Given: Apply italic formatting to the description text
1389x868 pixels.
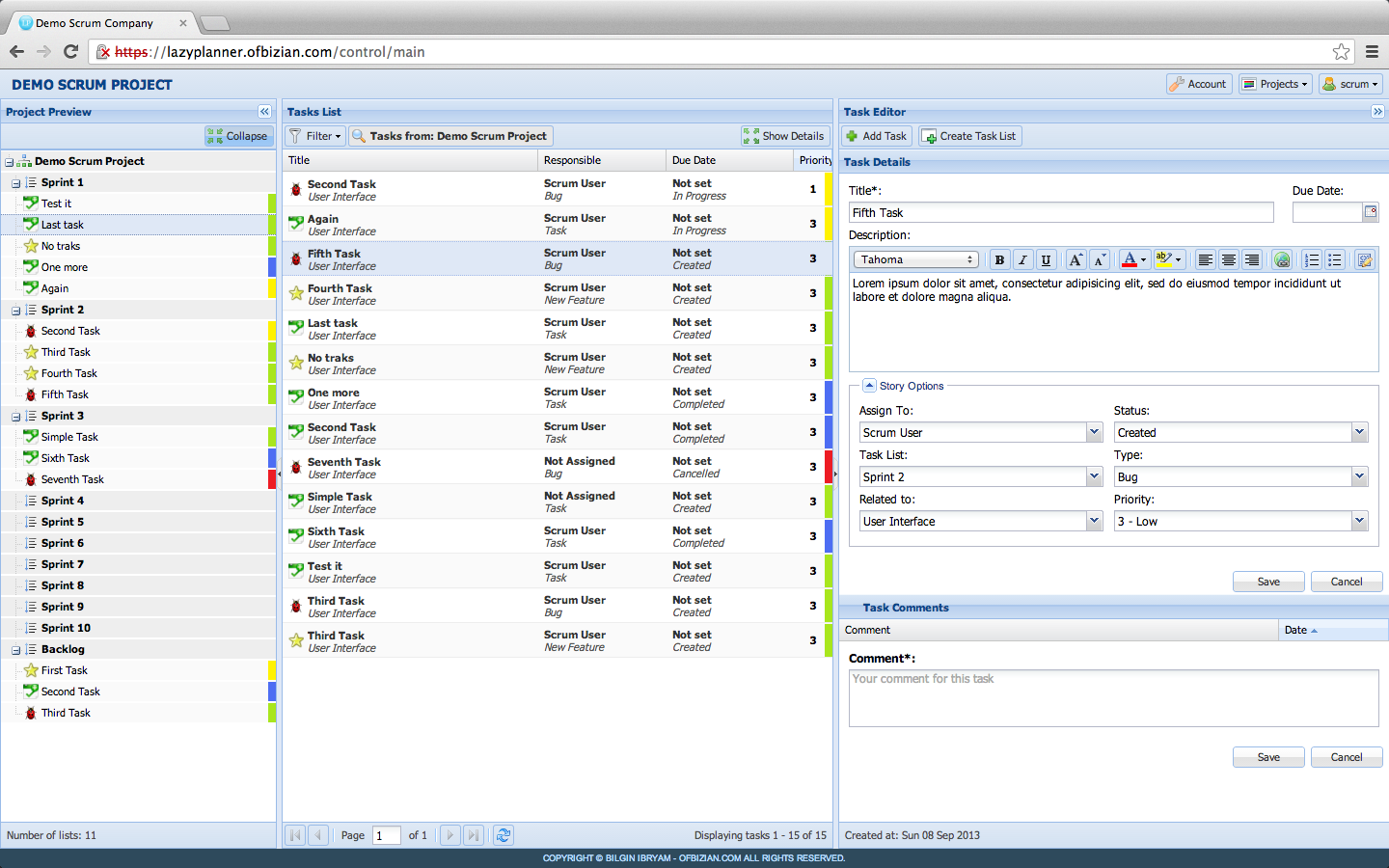Looking at the screenshot, I should pos(1023,259).
